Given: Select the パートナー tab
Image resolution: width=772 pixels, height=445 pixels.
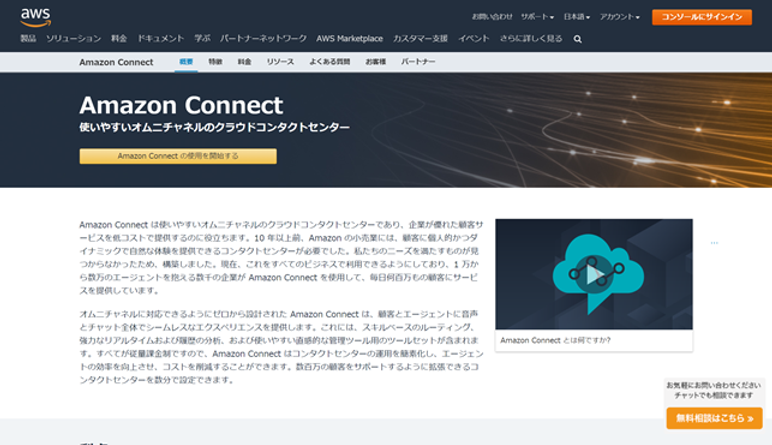Looking at the screenshot, I should pos(418,62).
